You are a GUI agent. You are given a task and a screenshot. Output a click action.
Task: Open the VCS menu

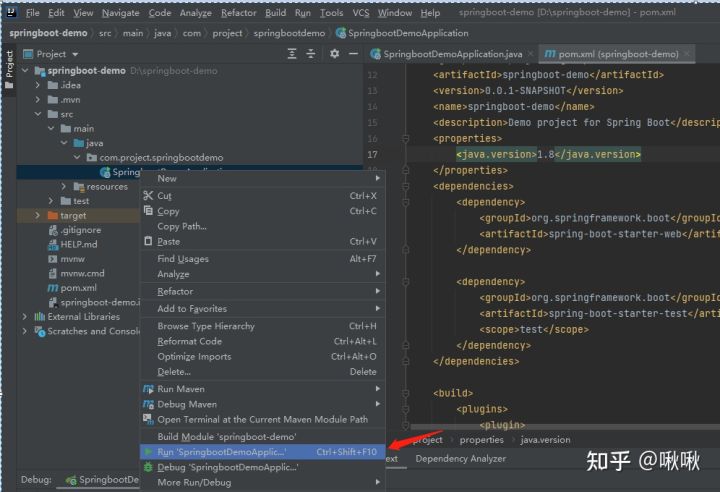point(361,13)
